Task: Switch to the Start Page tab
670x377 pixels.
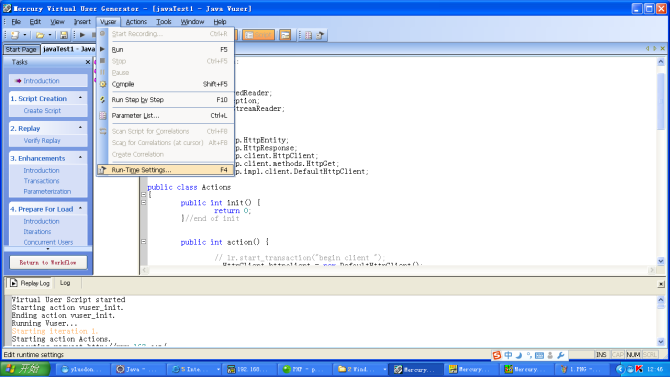Action: (21, 50)
